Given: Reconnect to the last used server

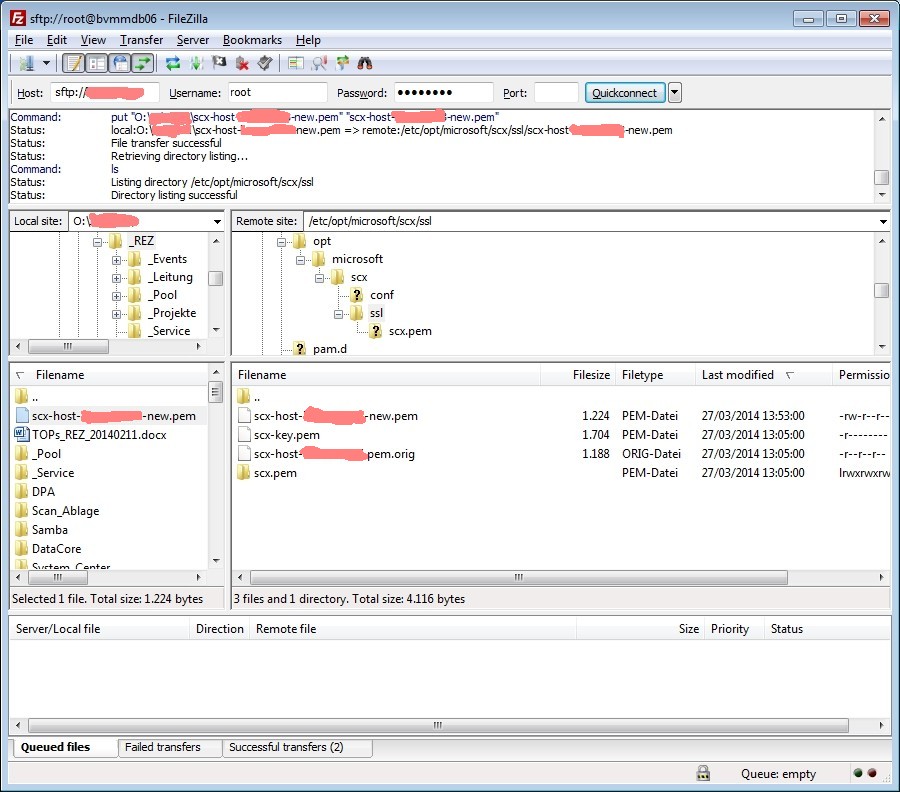Looking at the screenshot, I should click(265, 63).
